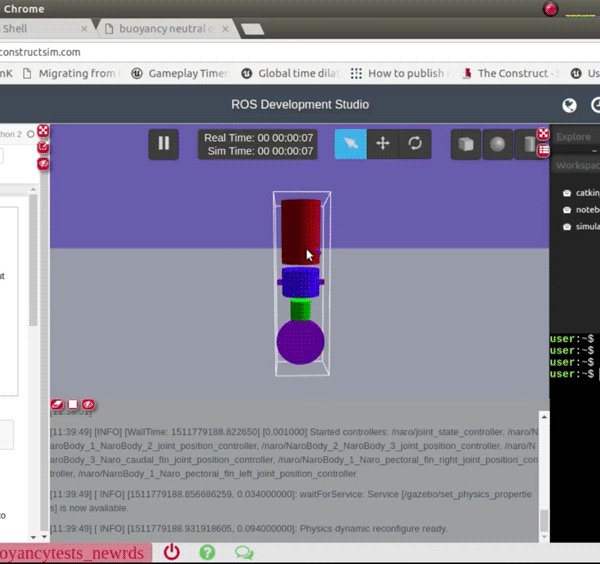Viewport: 600px width, 564px height.
Task: Clear the log console with eraser icon
Action: point(57,404)
